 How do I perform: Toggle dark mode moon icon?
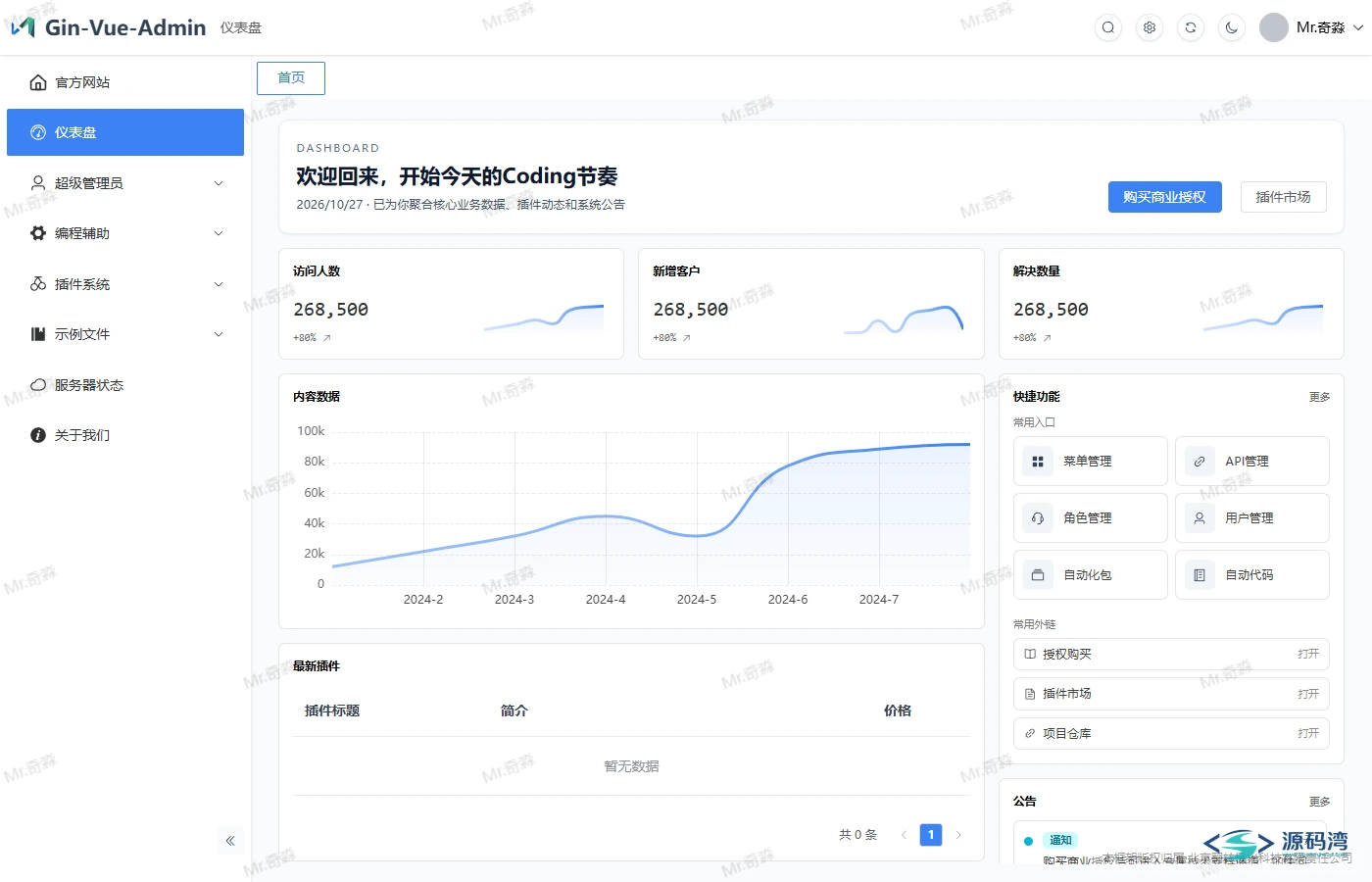point(1232,27)
